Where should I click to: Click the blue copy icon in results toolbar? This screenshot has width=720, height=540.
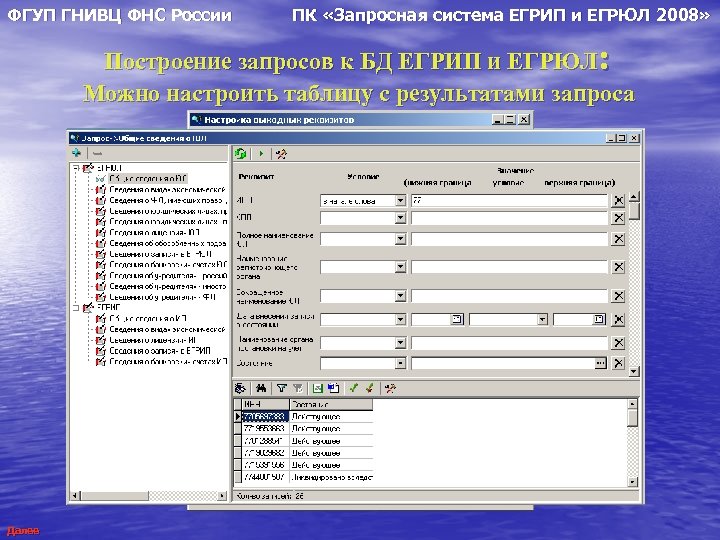(333, 388)
